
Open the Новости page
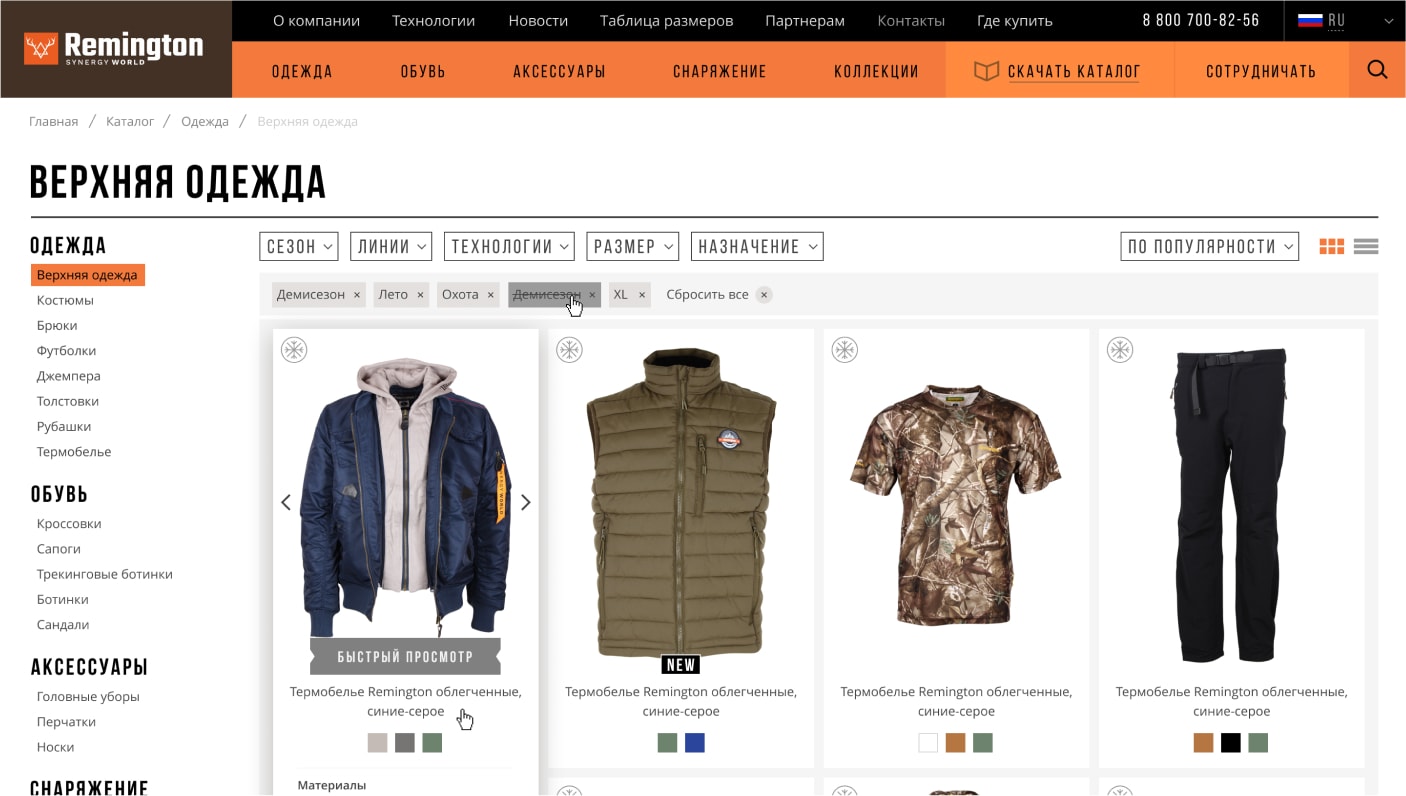[x=538, y=20]
